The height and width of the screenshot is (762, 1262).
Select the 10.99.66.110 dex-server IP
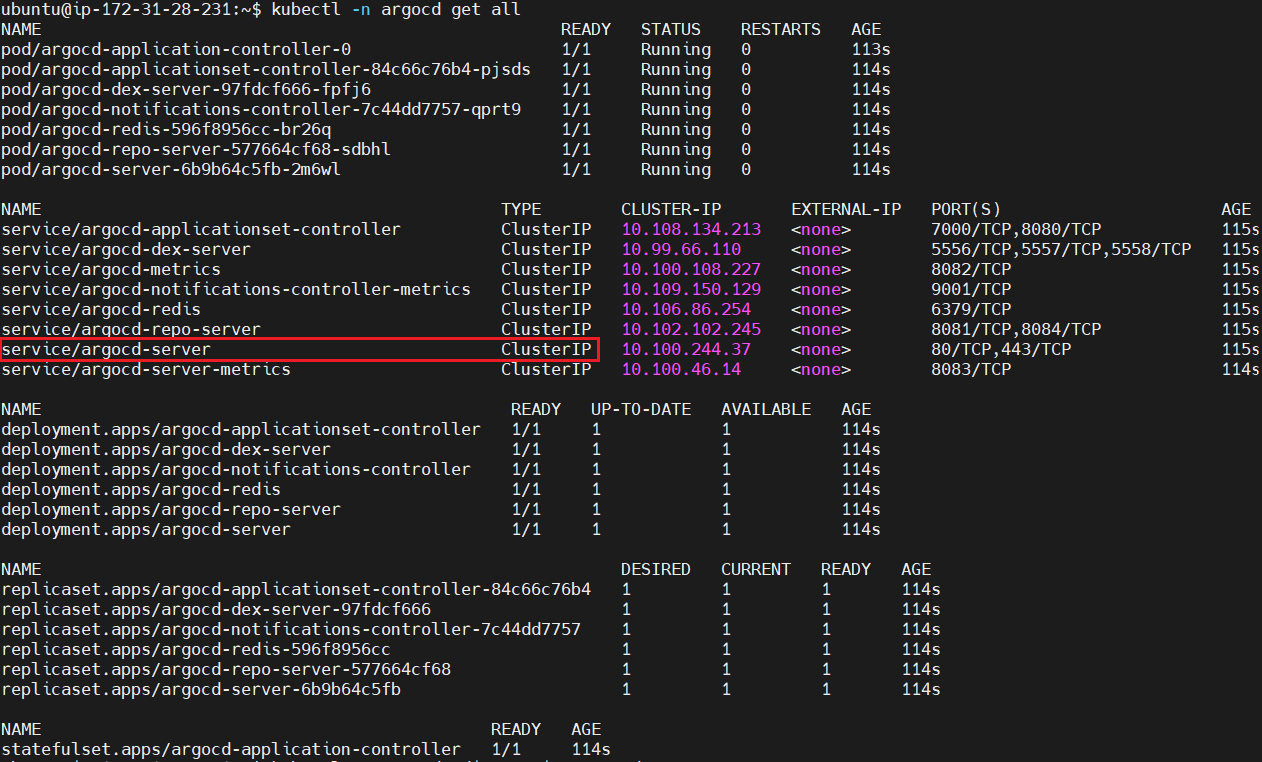[681, 249]
